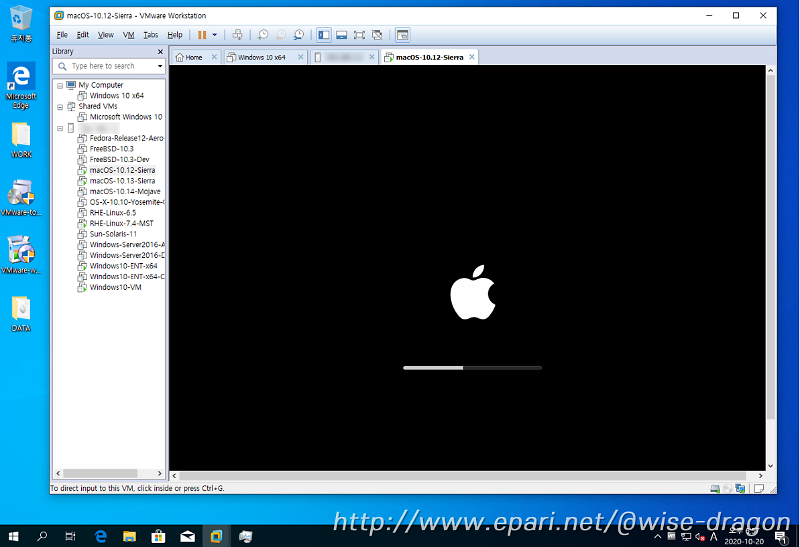The width and height of the screenshot is (800, 547).
Task: Click the library scroll right arrow
Action: point(160,474)
